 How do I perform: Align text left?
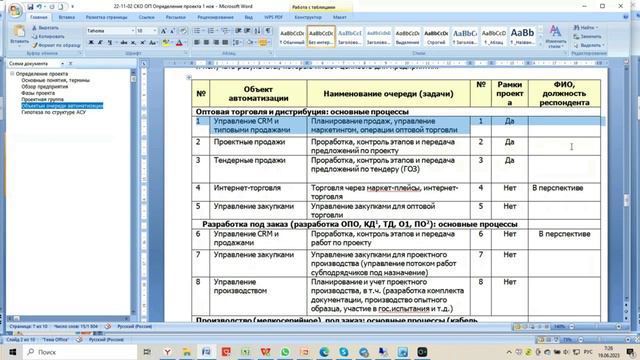tap(197, 42)
